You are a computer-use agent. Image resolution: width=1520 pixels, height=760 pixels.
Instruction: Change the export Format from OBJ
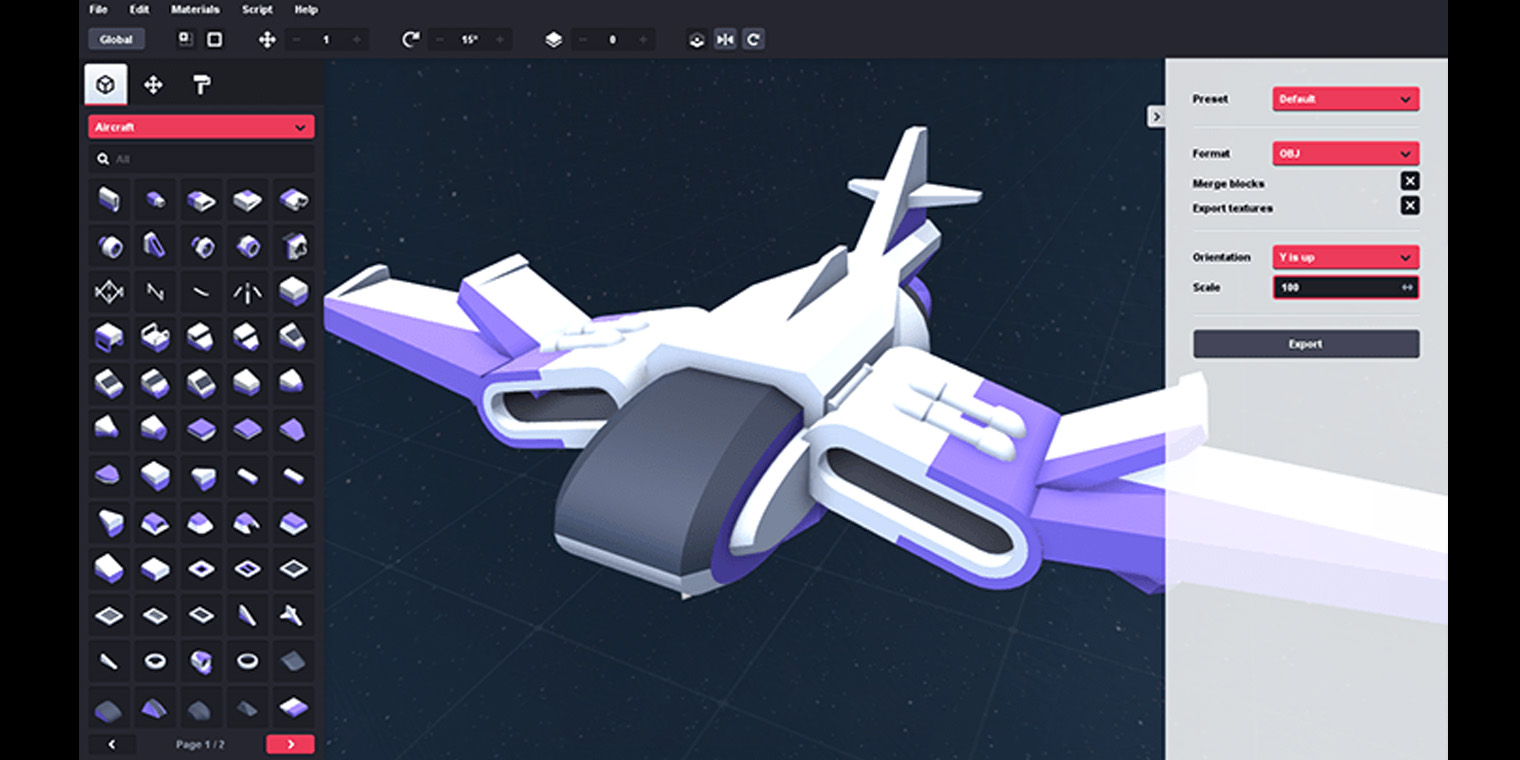coord(1345,153)
